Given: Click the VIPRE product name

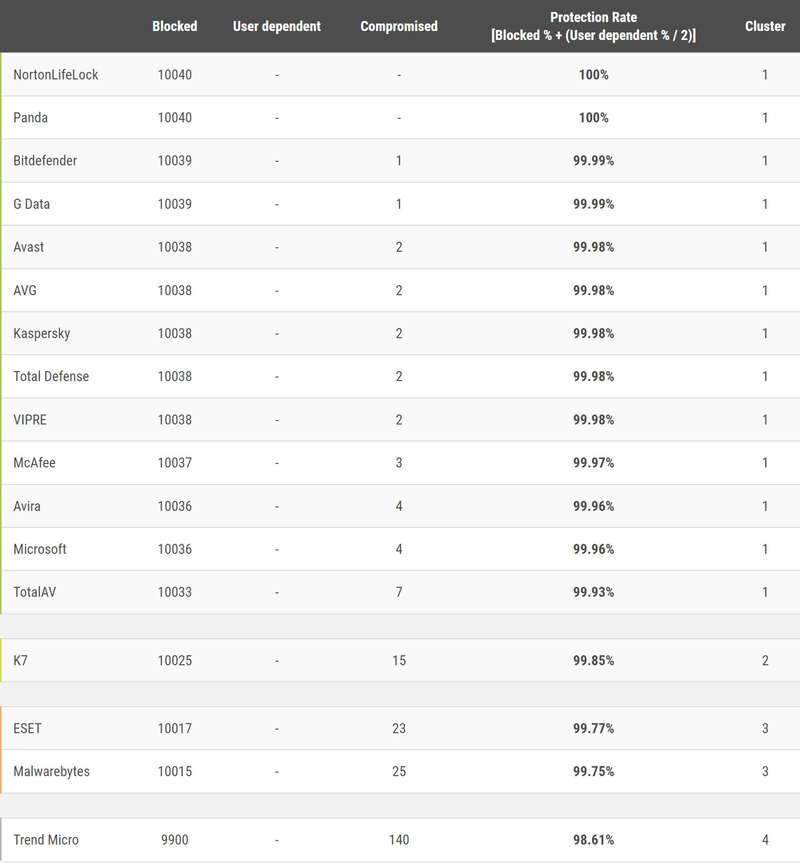Looking at the screenshot, I should tap(30, 420).
